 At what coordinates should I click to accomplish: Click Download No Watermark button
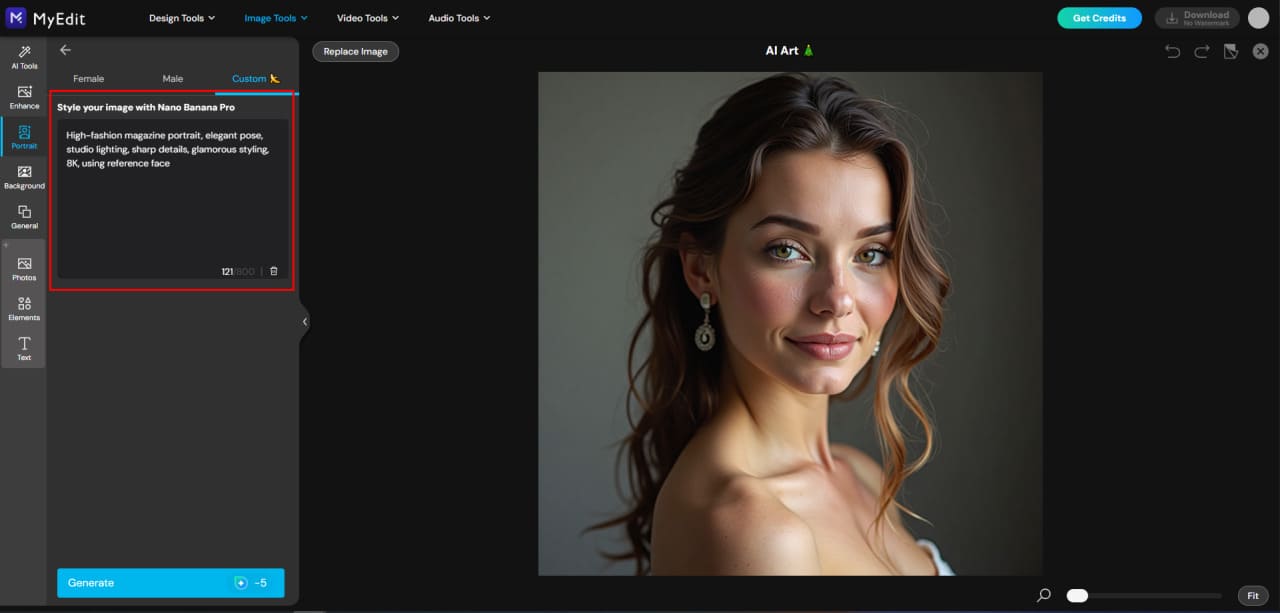pos(1197,18)
